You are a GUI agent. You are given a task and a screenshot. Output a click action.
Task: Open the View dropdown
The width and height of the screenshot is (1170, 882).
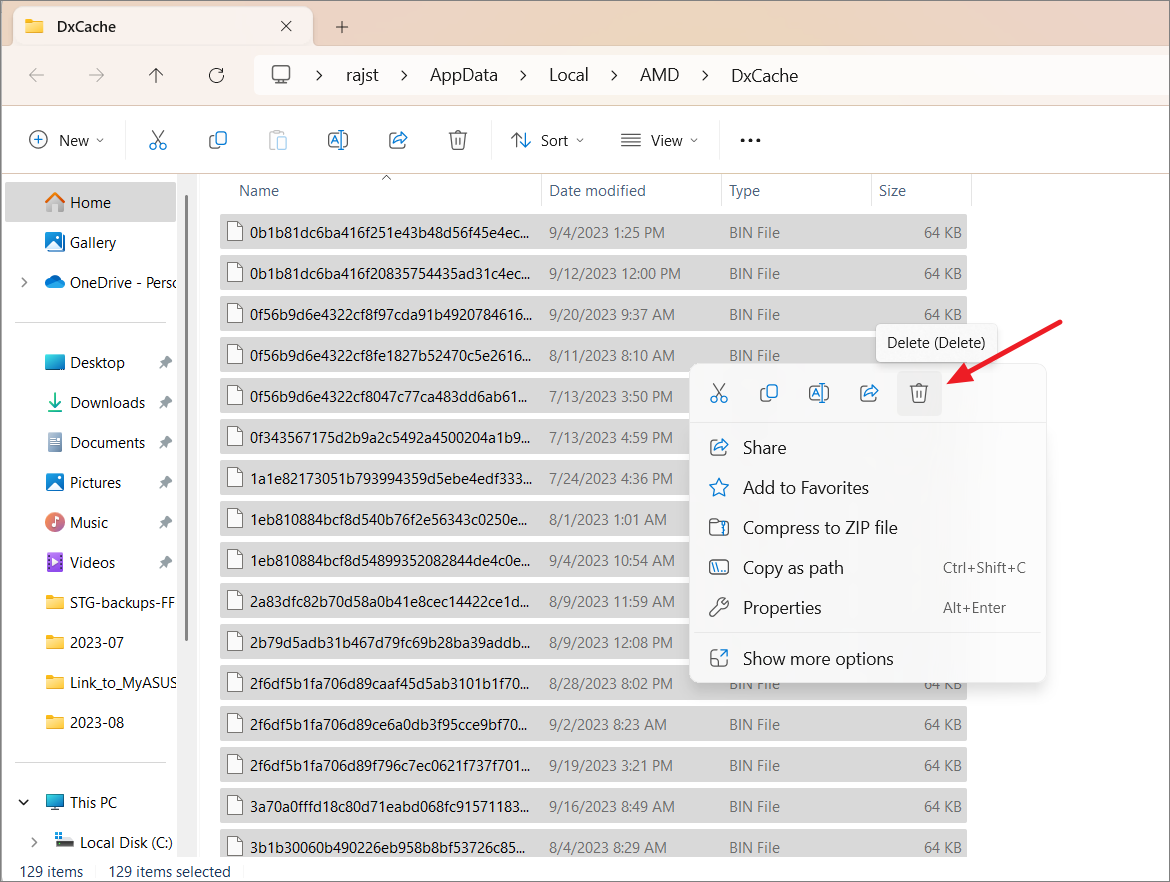click(x=659, y=140)
